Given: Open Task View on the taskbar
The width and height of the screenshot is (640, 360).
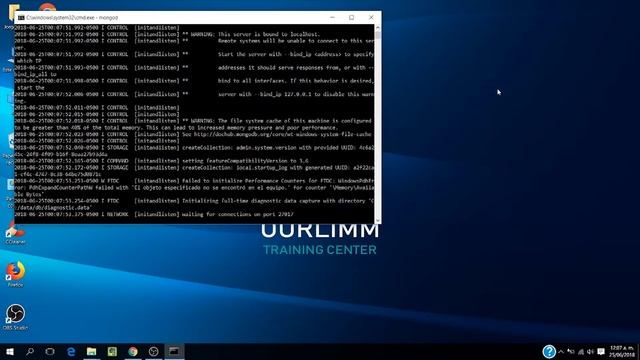Looking at the screenshot, I should 50,351.
